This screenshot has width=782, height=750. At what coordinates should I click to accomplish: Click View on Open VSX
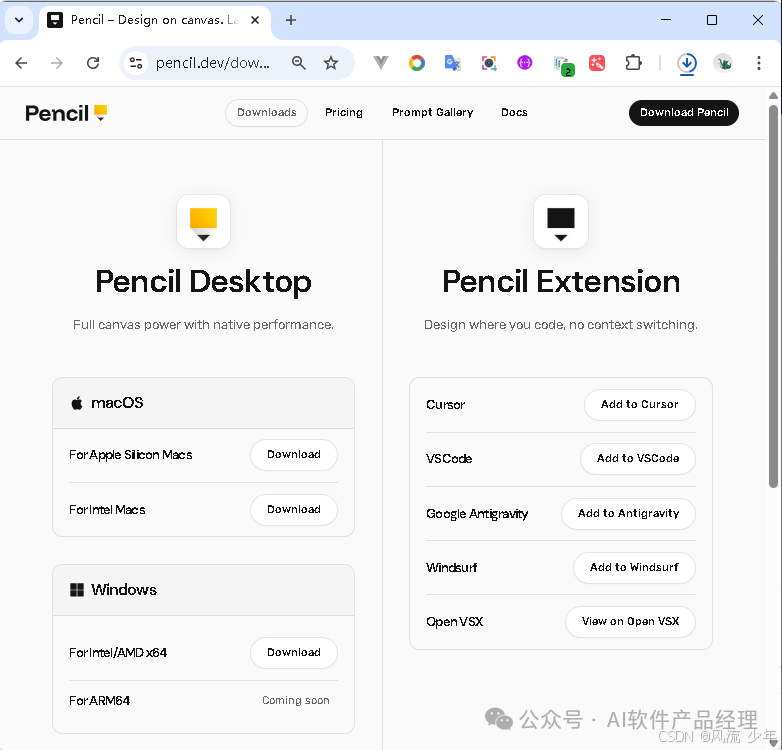click(x=630, y=622)
